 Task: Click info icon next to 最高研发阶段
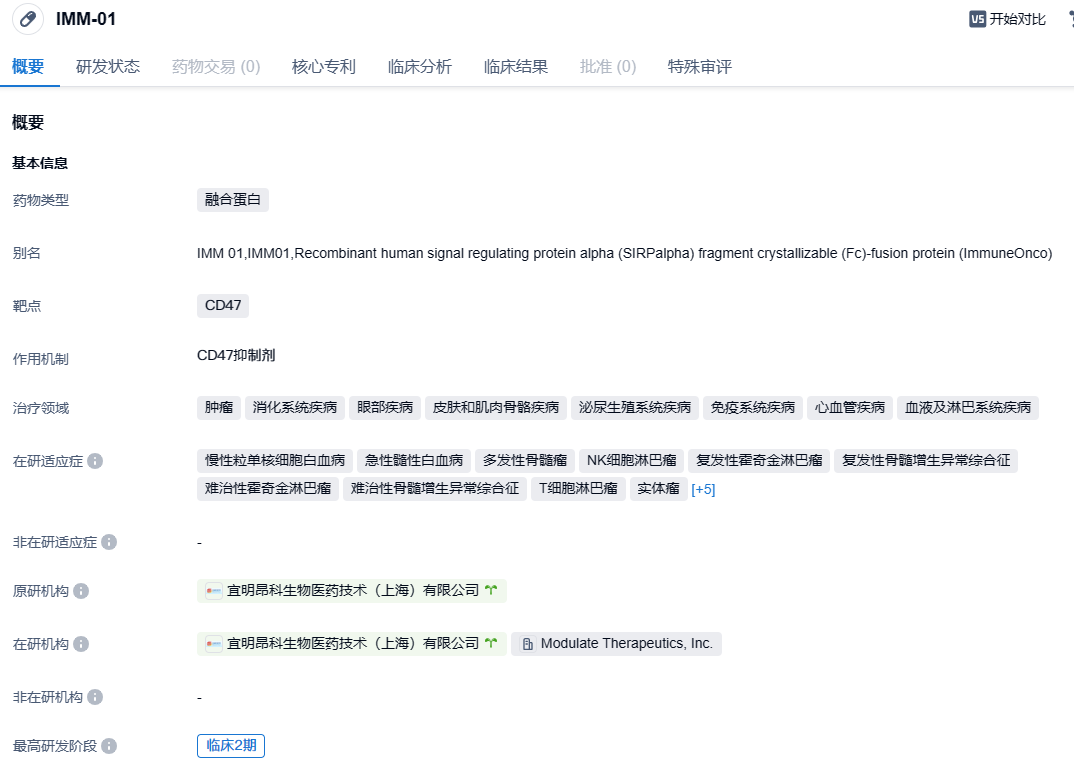[109, 746]
